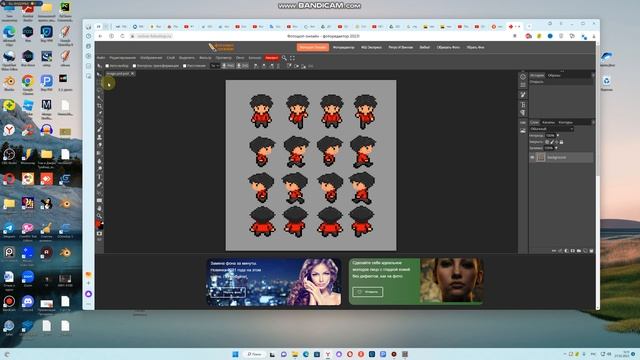The height and width of the screenshot is (360, 640).
Task: Select the Eraser tool
Action: point(99,145)
